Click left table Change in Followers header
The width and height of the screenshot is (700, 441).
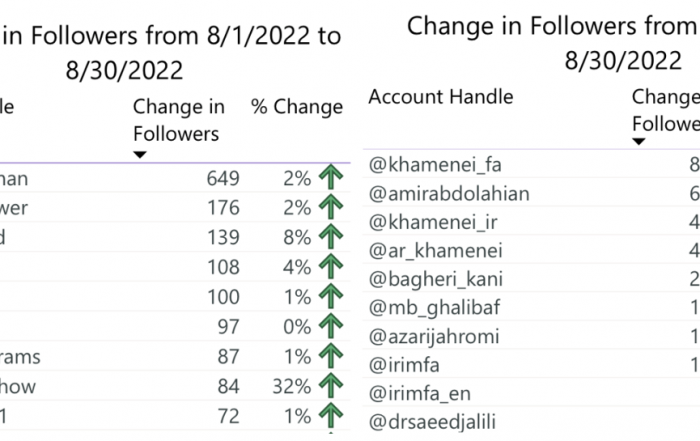(179, 120)
